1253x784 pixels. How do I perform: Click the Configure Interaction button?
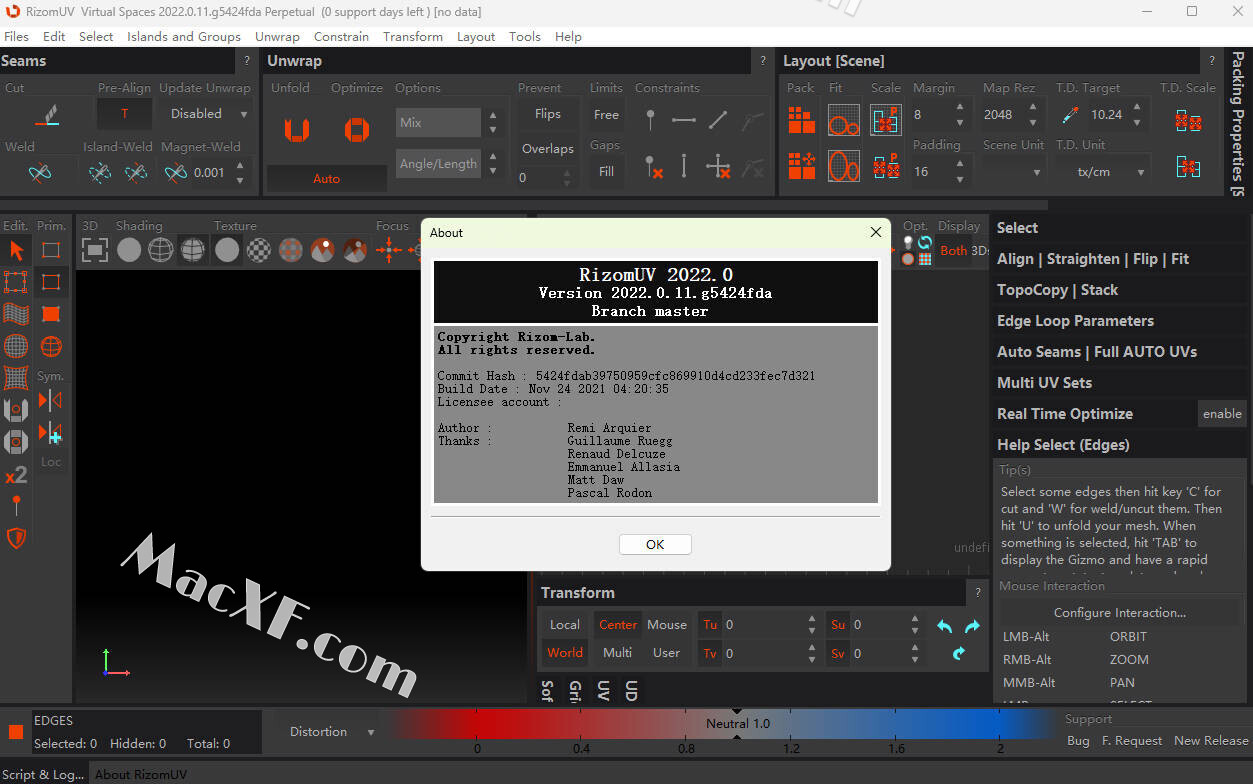pos(1120,612)
